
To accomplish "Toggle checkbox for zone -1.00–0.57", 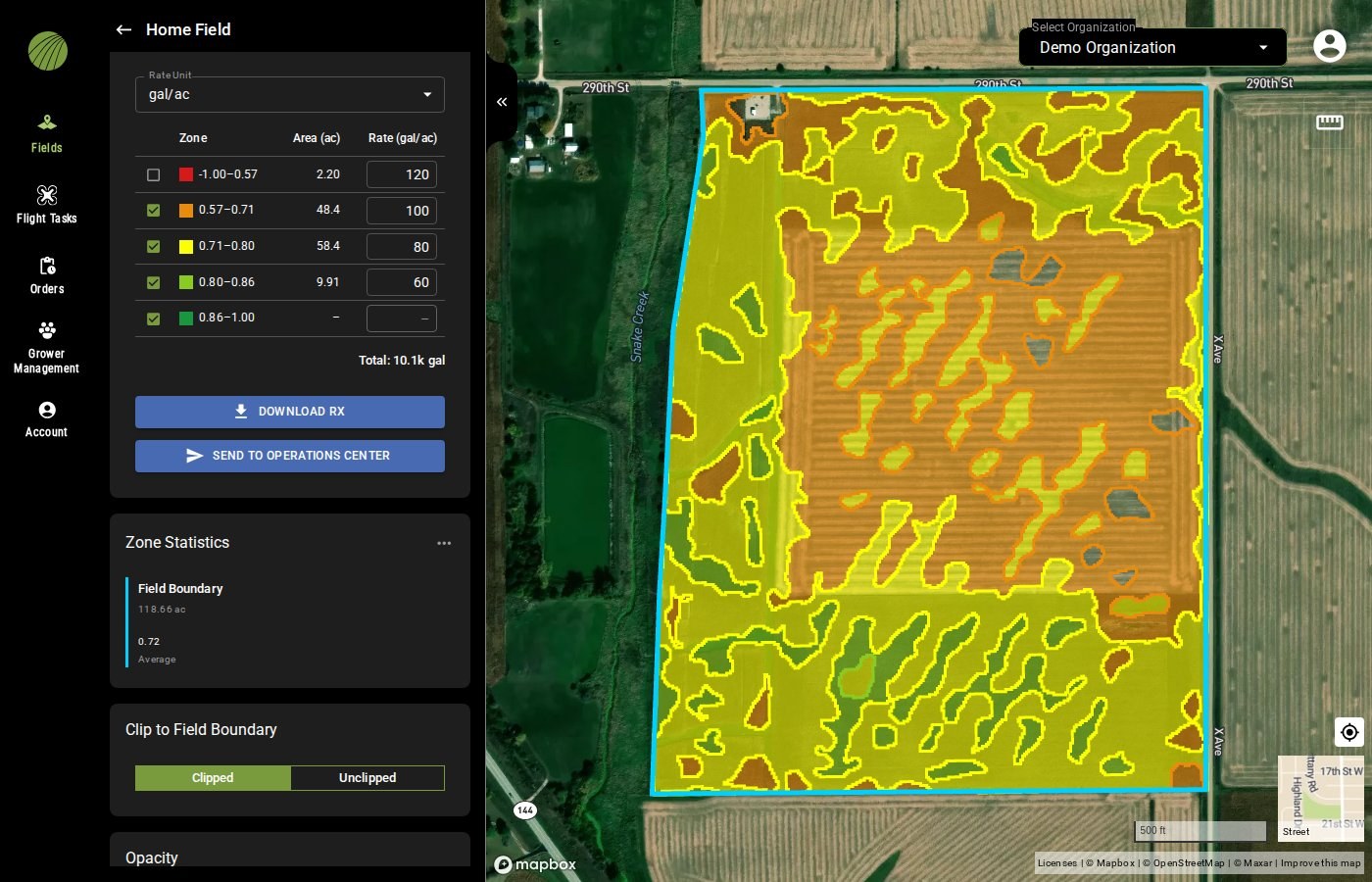I will 153,174.
